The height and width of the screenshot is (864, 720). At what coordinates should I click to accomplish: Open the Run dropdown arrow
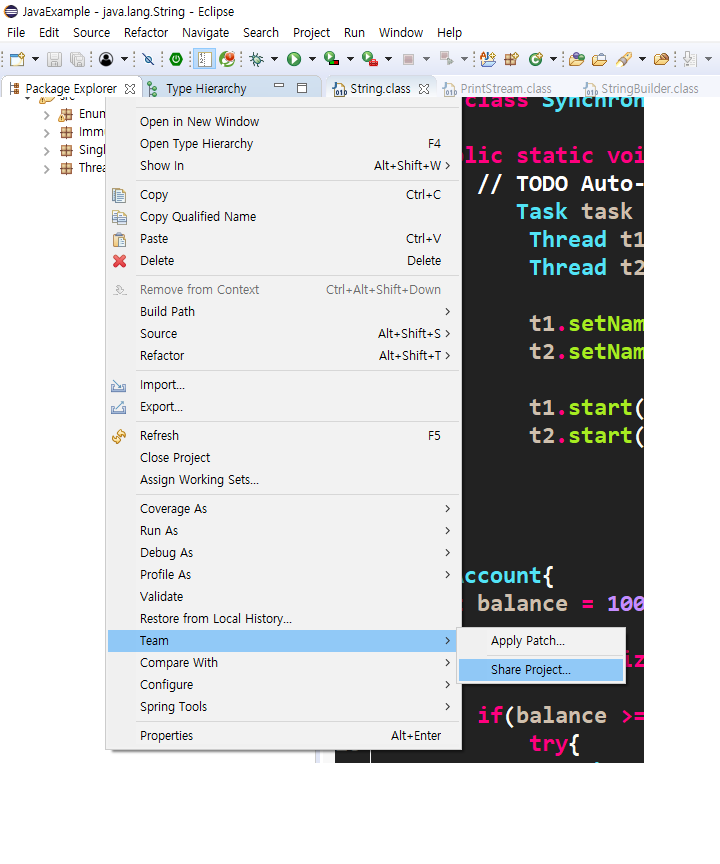tap(312, 59)
